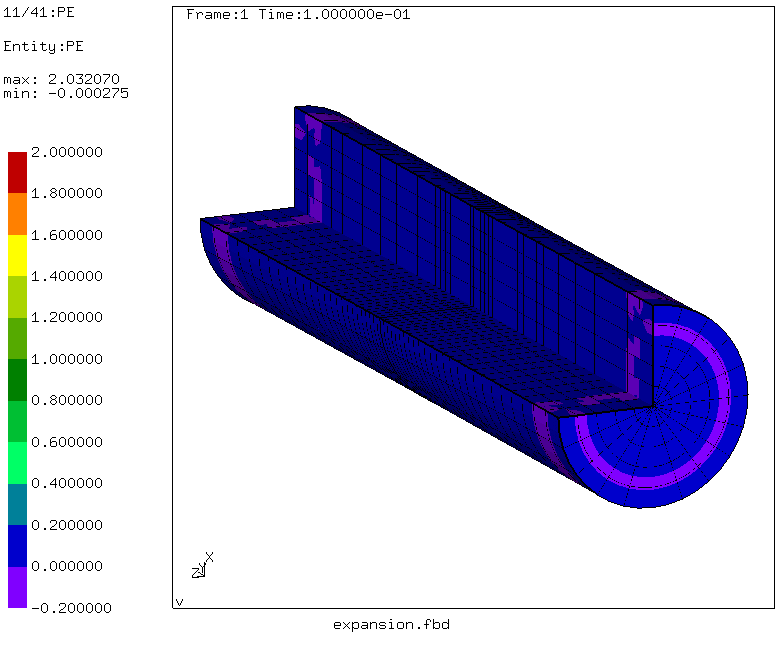Click the legend value 1.400000
The width and height of the screenshot is (784, 672).
(x=67, y=276)
